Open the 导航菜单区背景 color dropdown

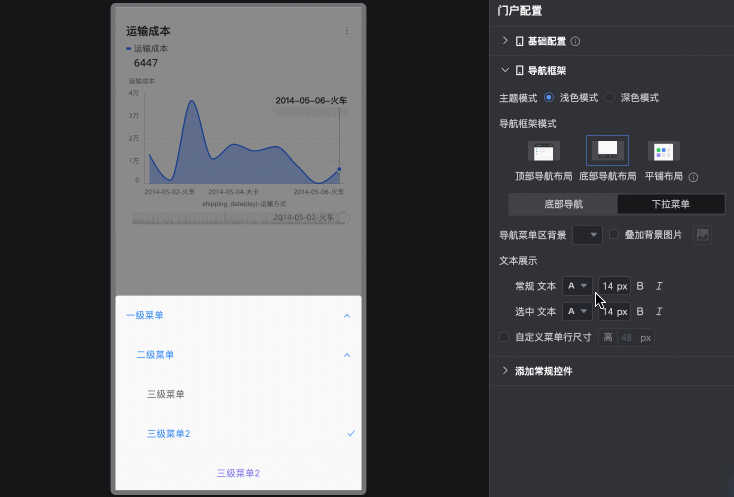click(587, 235)
